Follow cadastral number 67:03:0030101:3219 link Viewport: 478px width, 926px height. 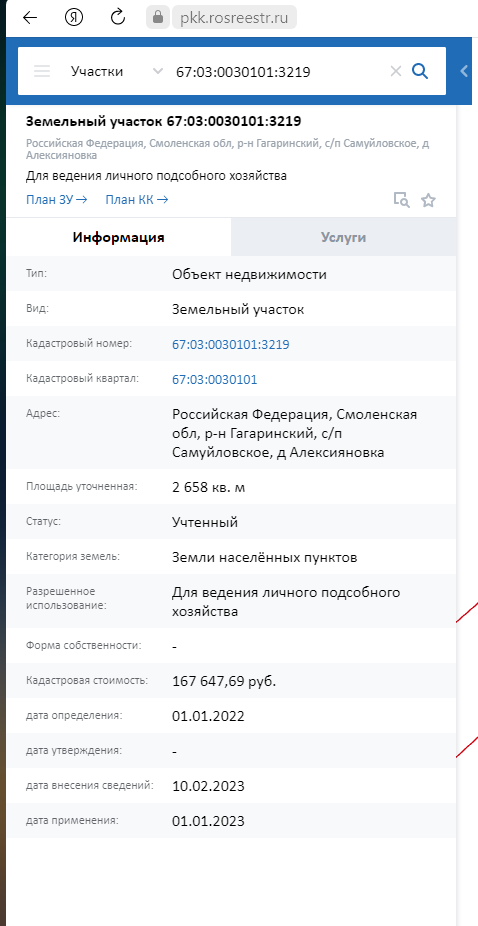230,344
